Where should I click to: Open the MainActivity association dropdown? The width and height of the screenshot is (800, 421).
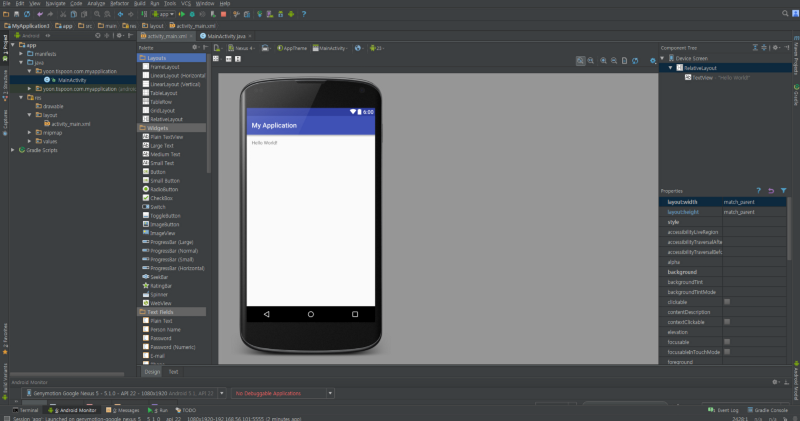click(x=330, y=48)
